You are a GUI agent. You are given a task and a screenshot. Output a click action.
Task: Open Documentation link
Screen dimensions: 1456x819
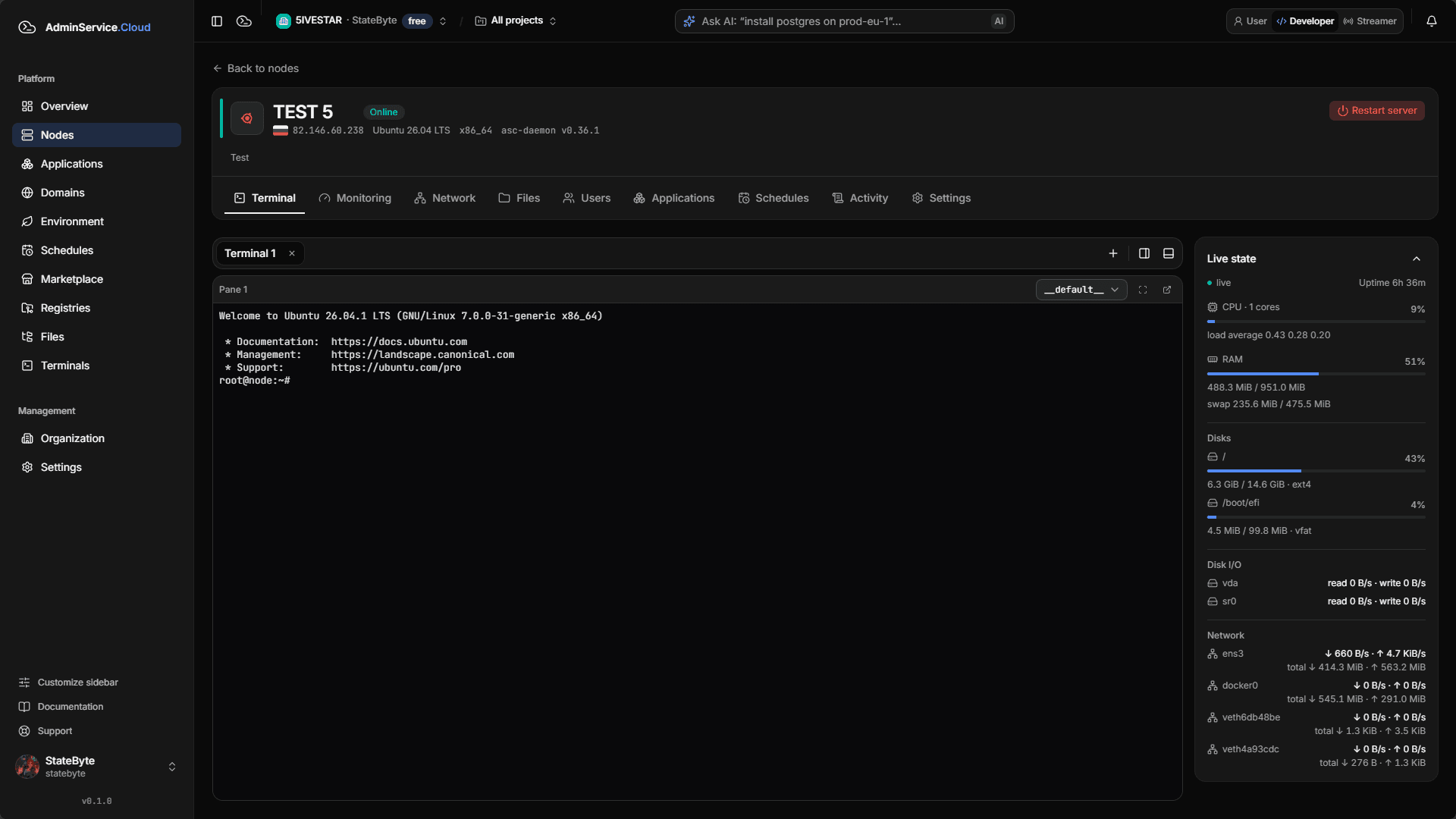[61, 707]
